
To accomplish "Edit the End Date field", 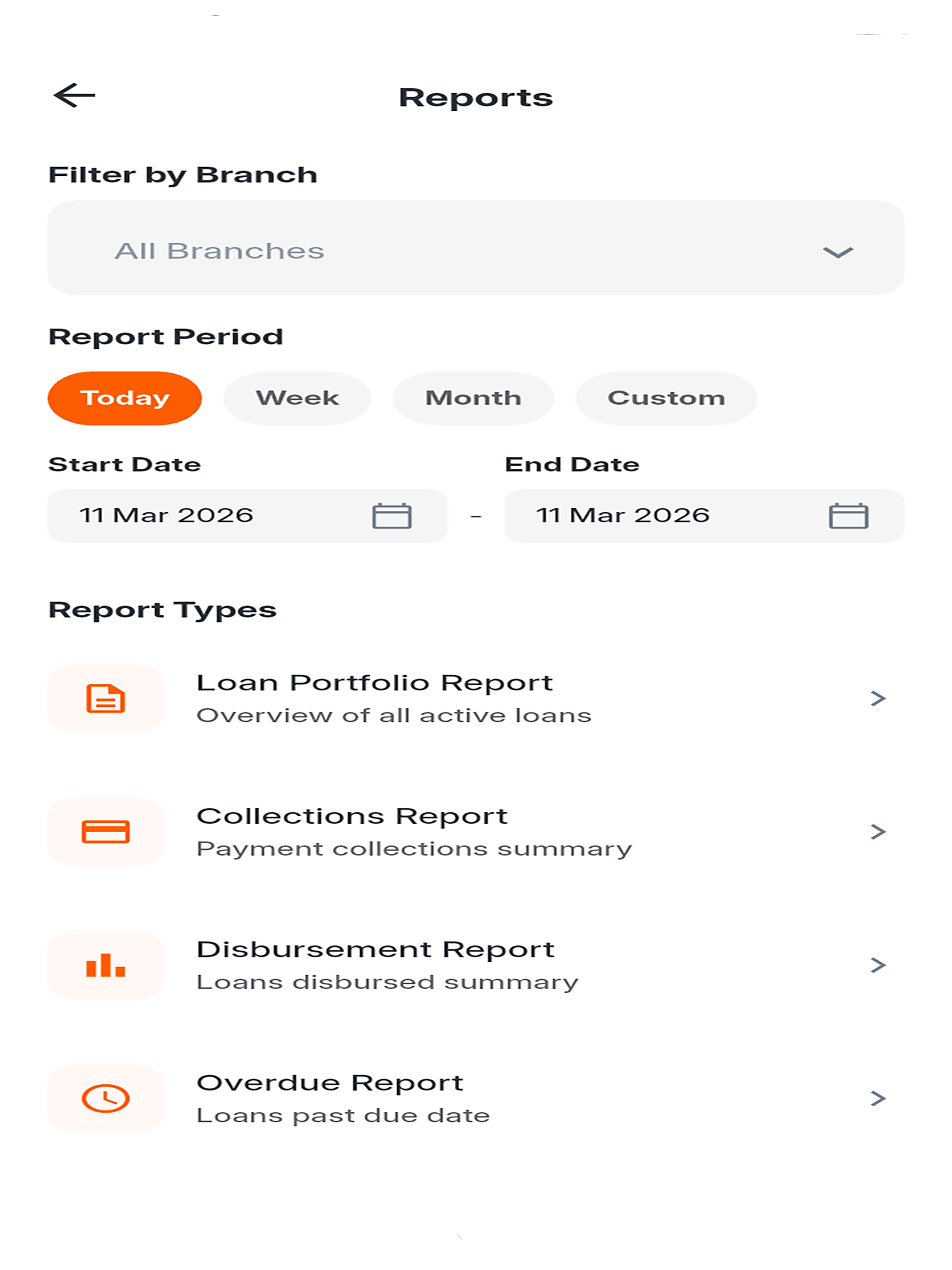I will [704, 515].
